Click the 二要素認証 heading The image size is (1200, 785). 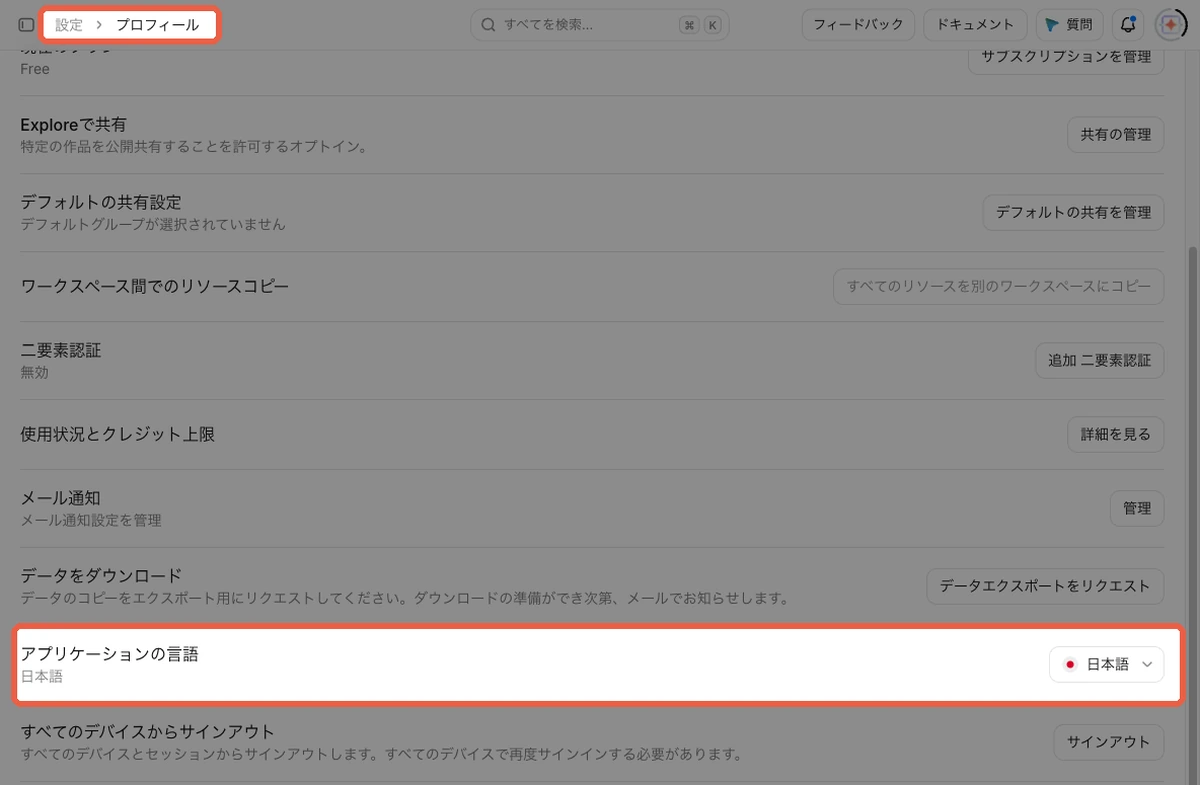pos(61,350)
